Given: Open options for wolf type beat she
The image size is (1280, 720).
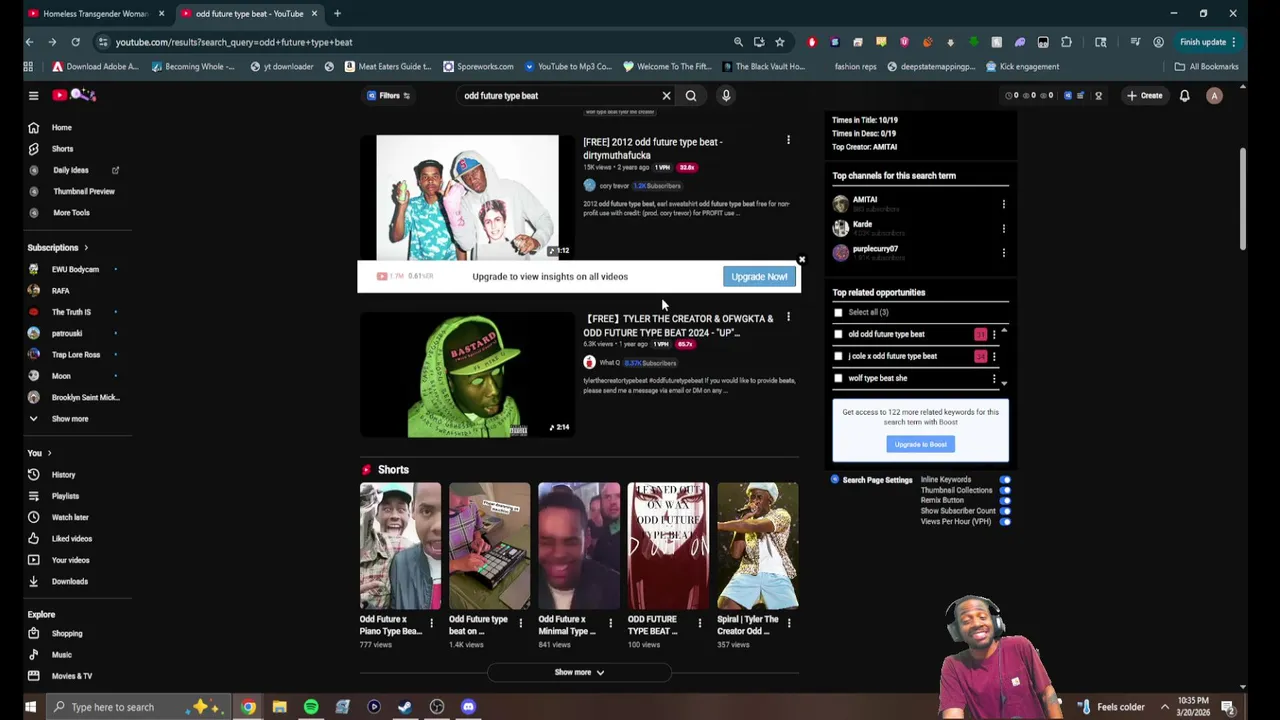Looking at the screenshot, I should [x=993, y=379].
